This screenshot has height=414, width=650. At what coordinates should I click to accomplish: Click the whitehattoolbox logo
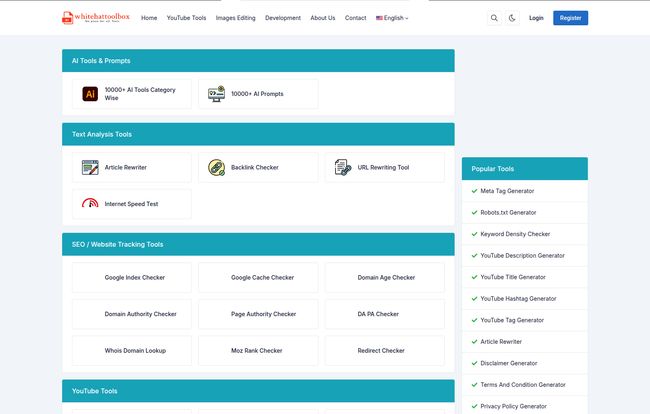click(96, 17)
